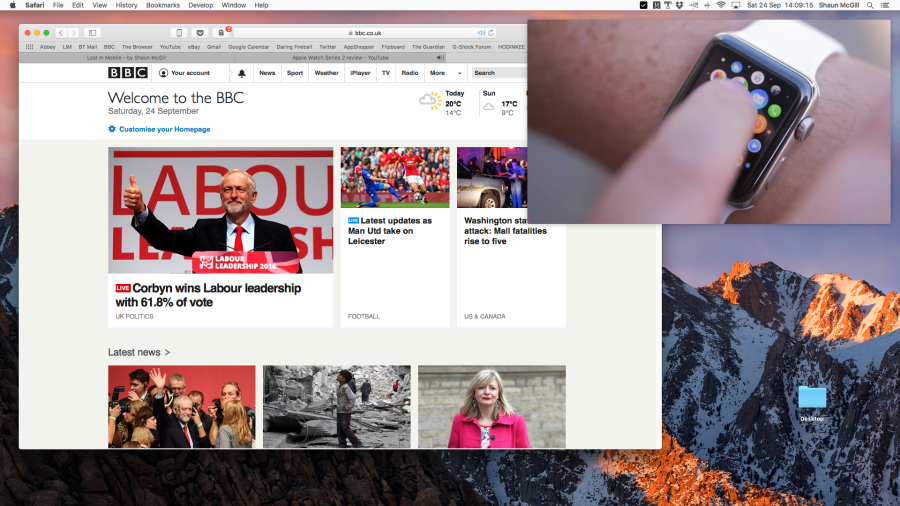
Task: Open BBC Sport section
Action: [295, 73]
